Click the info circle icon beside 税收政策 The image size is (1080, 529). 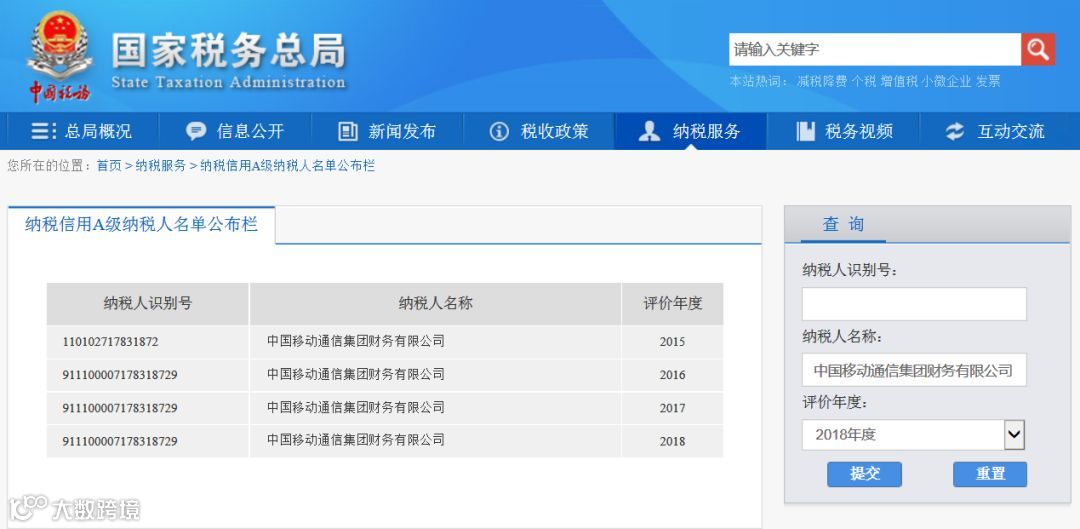(499, 131)
